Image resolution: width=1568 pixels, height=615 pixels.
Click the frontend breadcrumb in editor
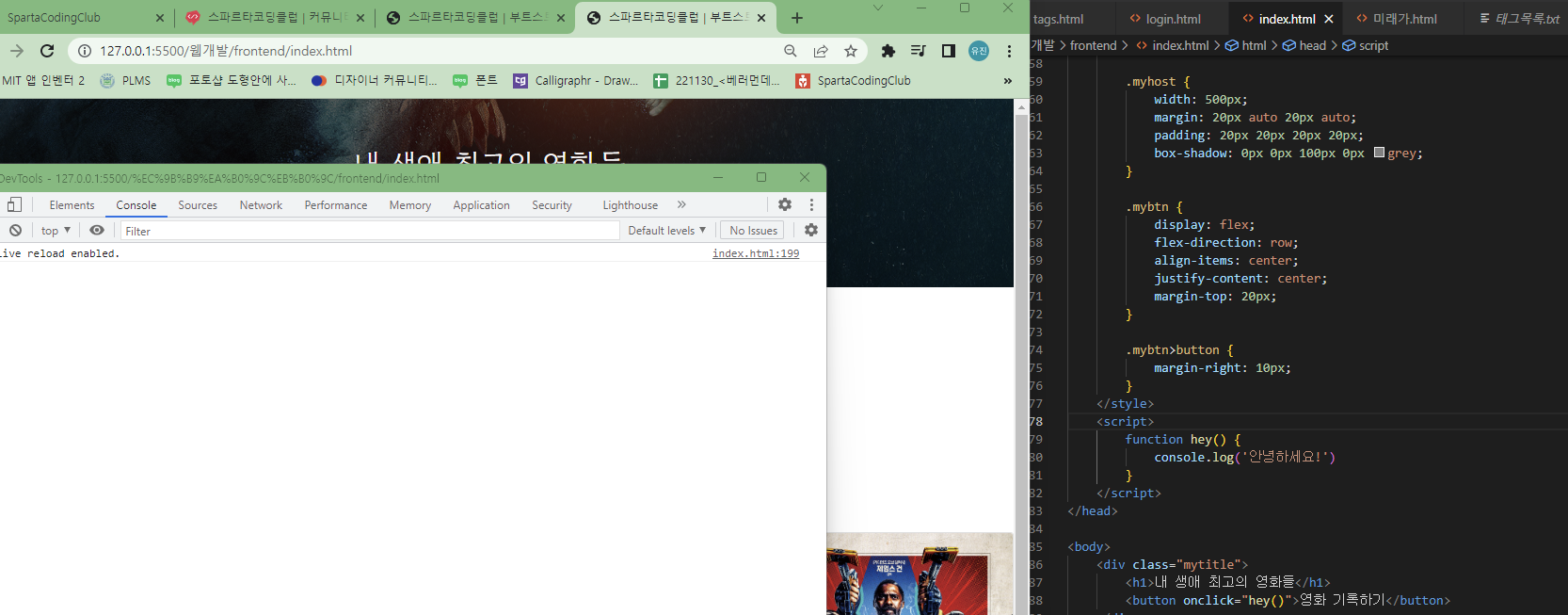1093,45
